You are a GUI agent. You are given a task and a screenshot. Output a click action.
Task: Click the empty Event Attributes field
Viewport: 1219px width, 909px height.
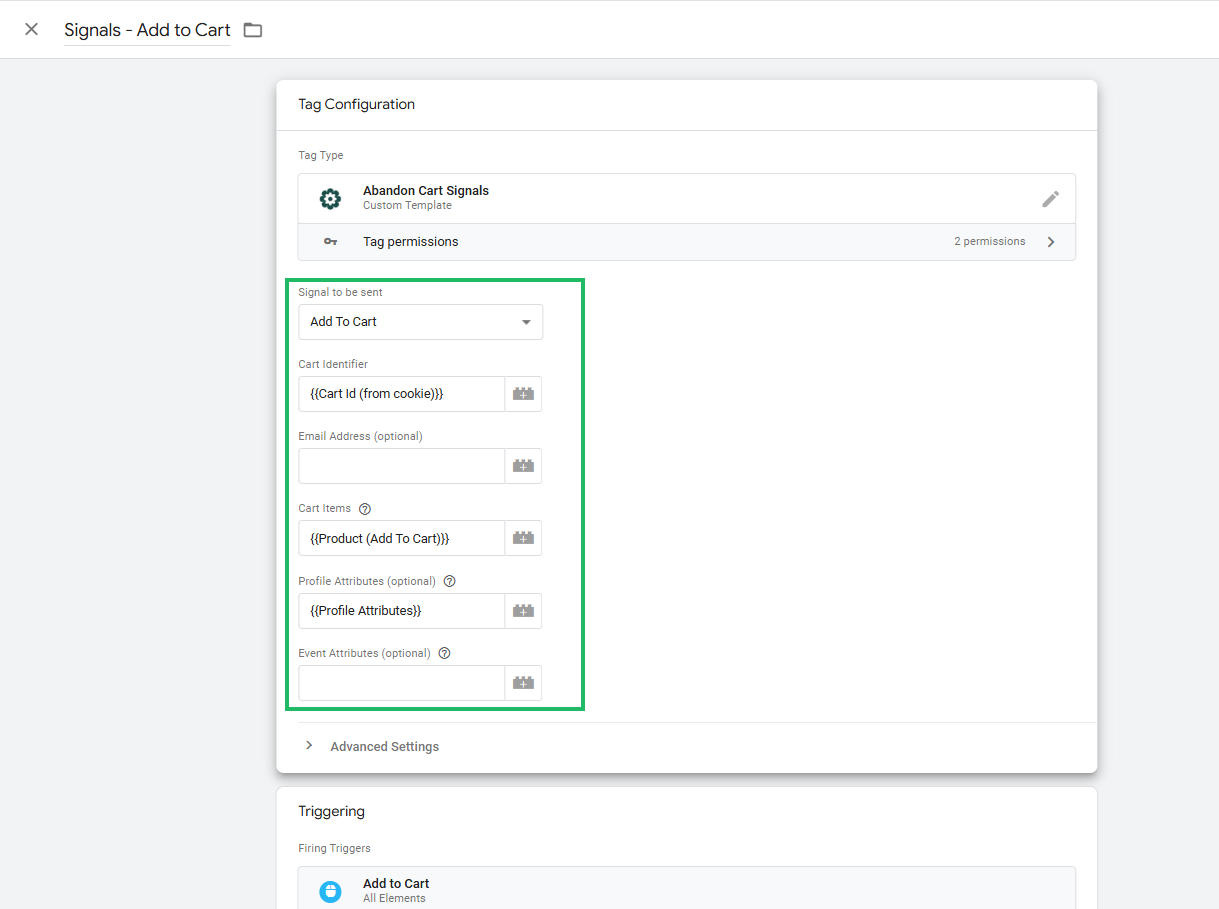(401, 683)
